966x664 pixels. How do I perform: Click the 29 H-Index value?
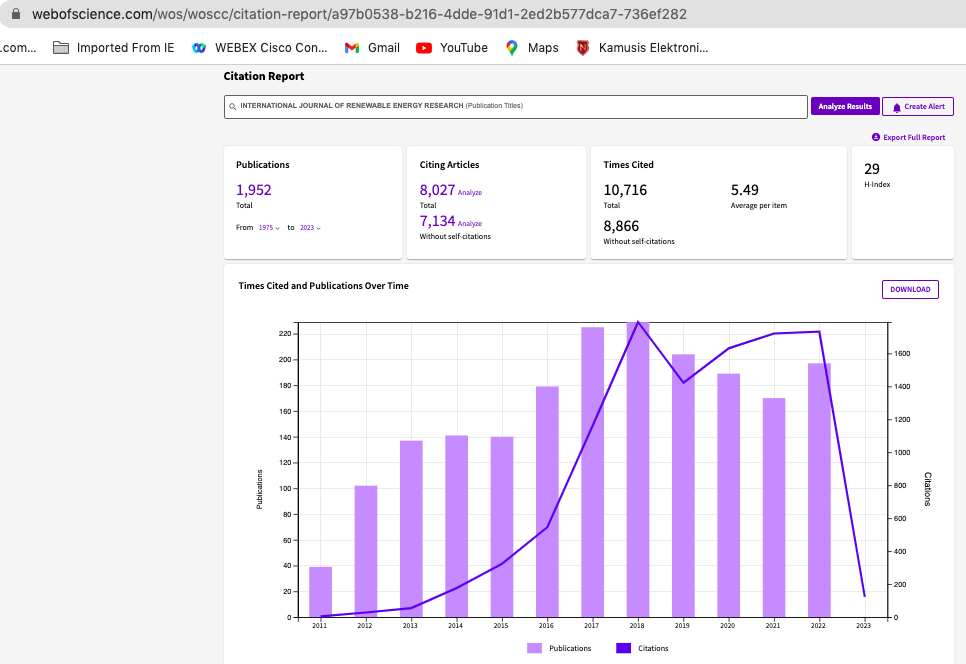coord(872,169)
